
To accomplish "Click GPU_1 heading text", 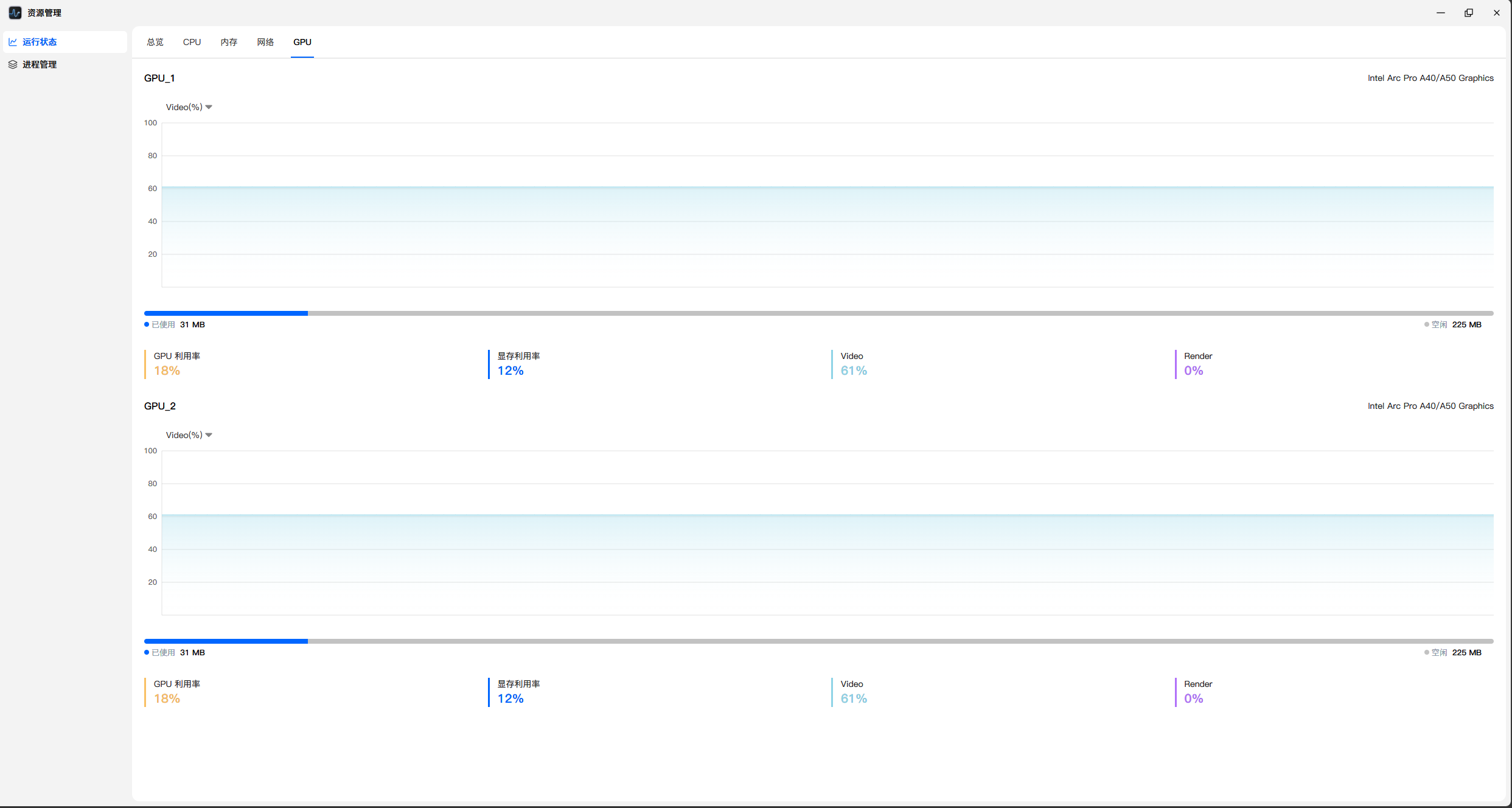I will tap(159, 78).
